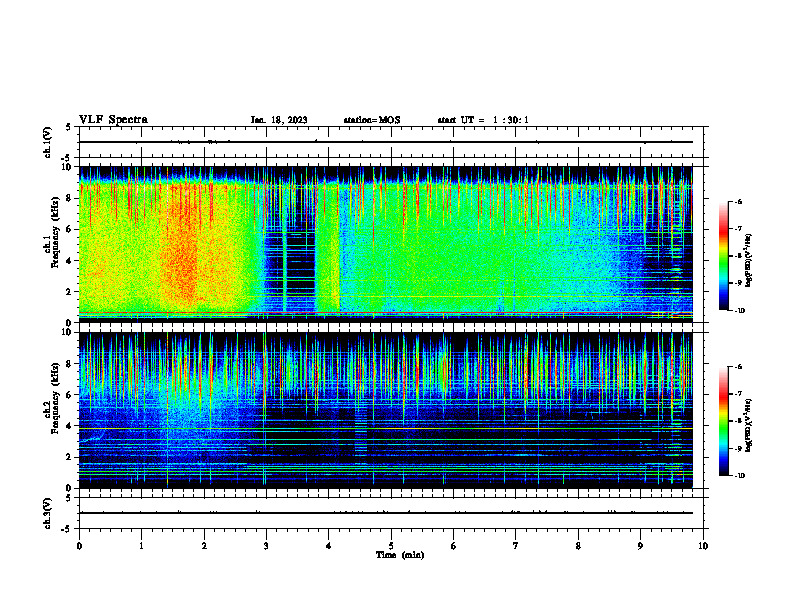Click the time axis tick label '9'

641,546
